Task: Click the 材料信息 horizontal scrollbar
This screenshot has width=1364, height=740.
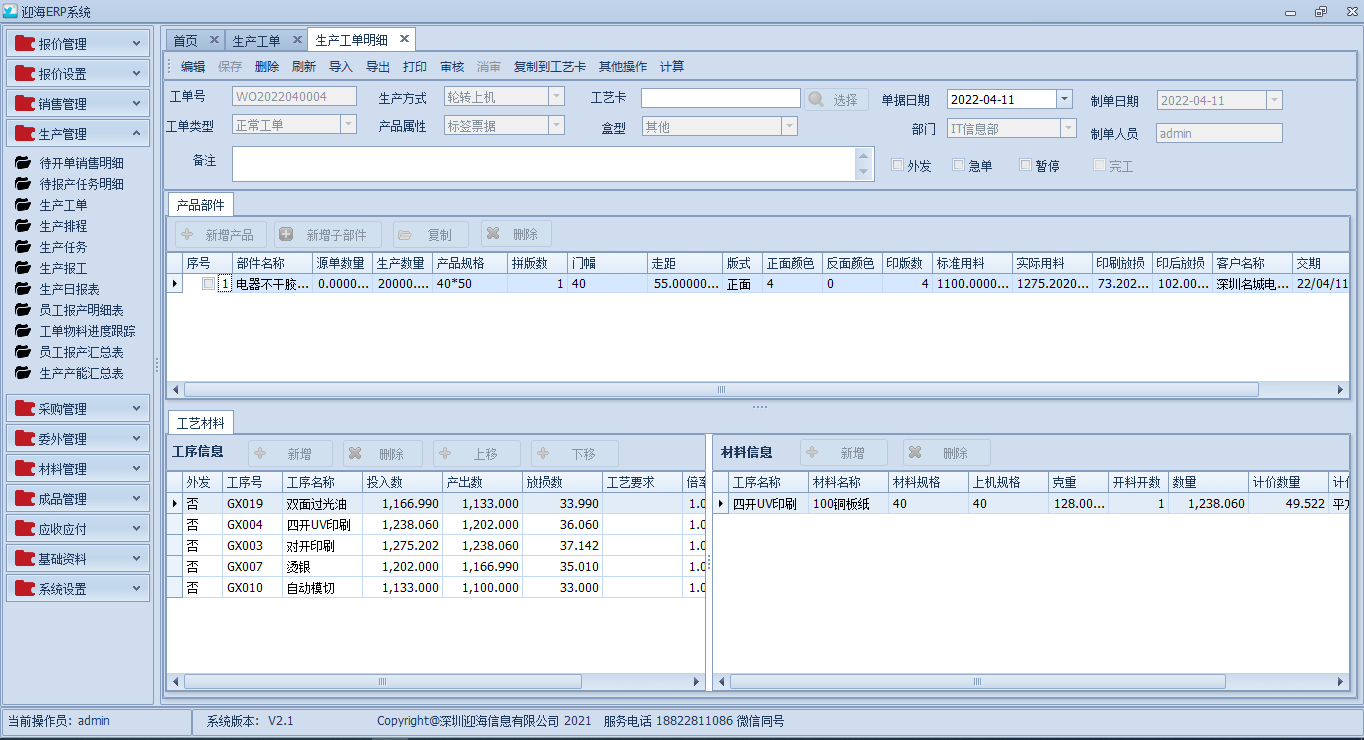Action: click(976, 682)
